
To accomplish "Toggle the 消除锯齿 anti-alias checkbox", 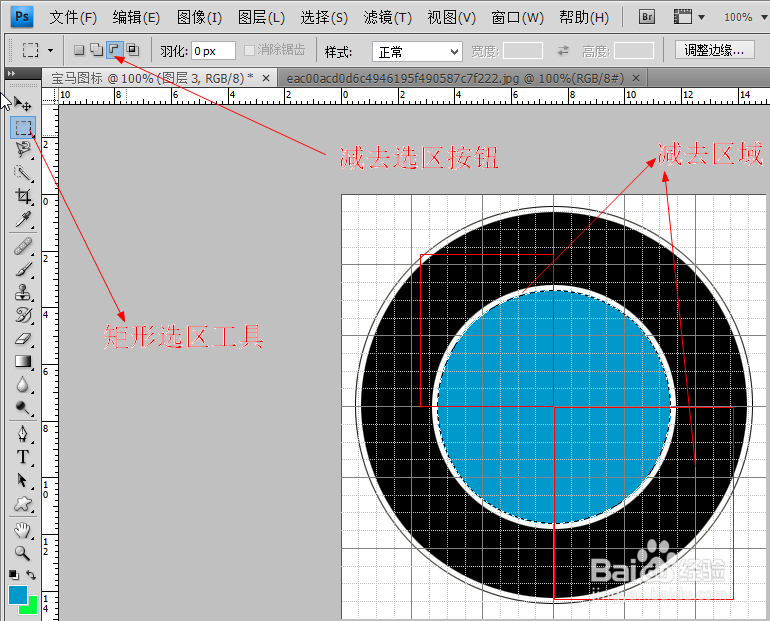I will tap(249, 50).
